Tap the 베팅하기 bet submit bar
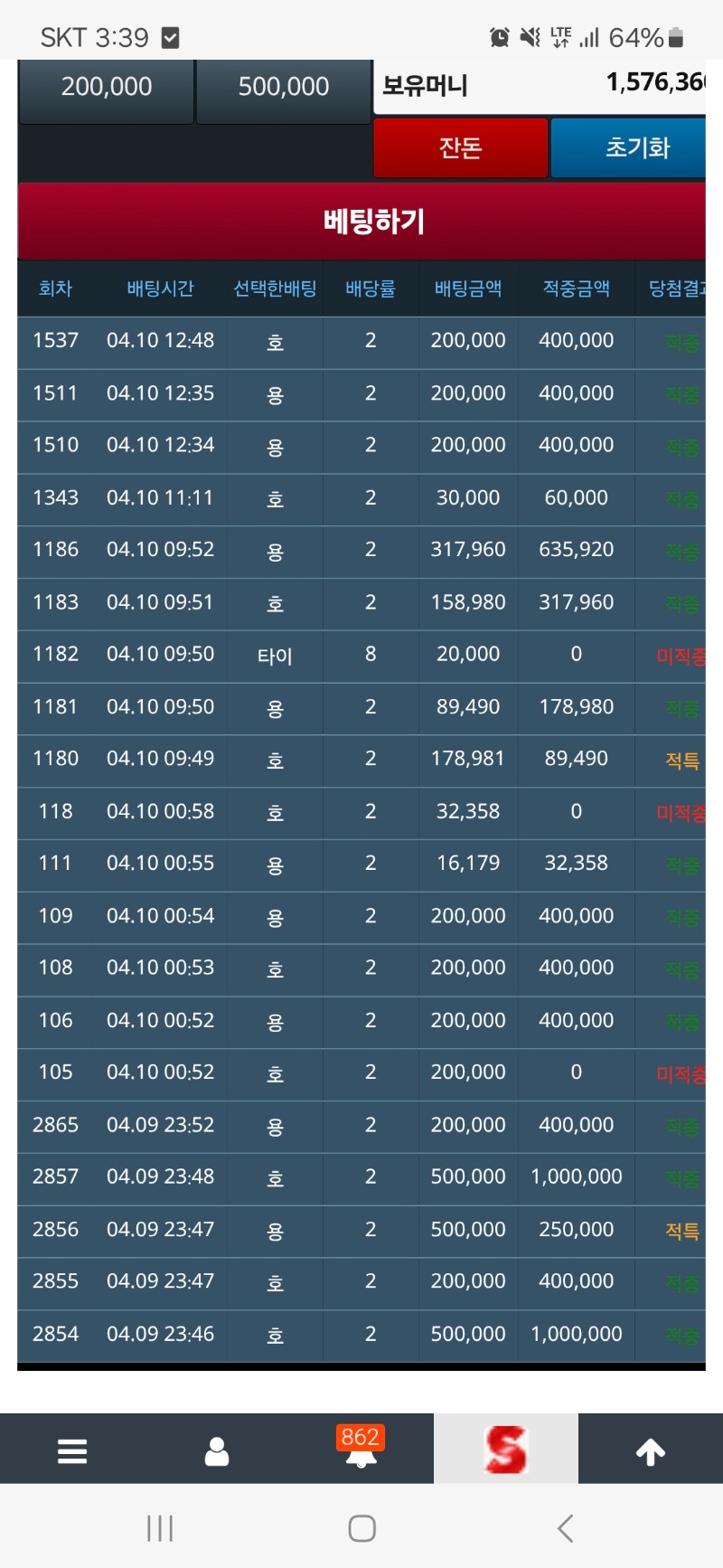Screen dimensions: 723x1568 (361, 222)
